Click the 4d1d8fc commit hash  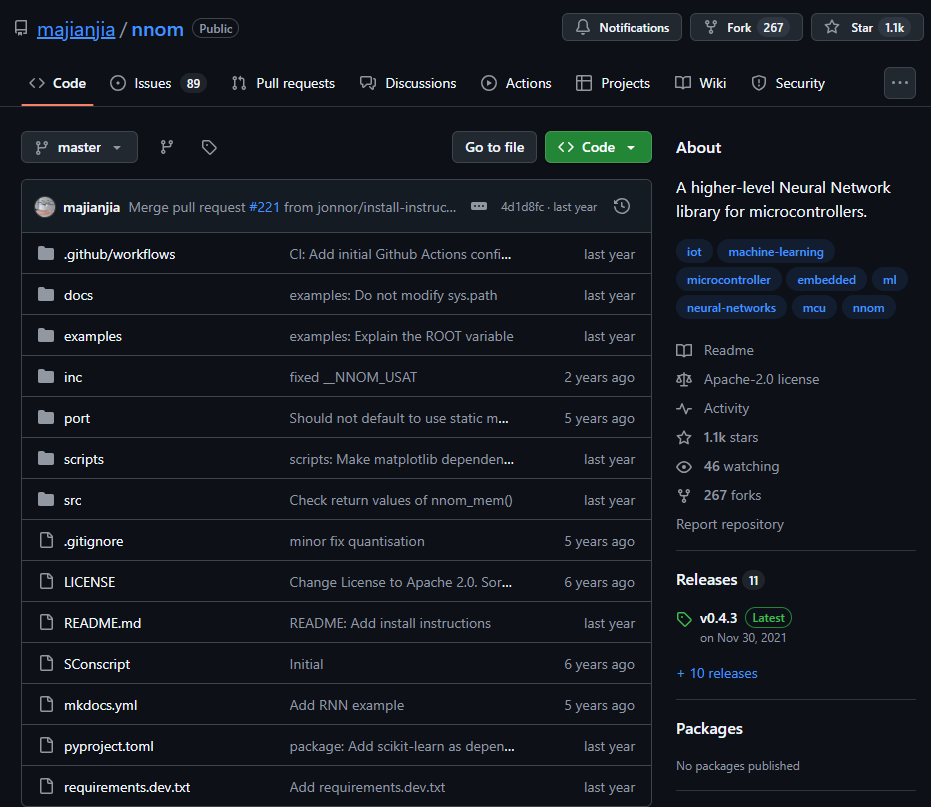coord(522,207)
